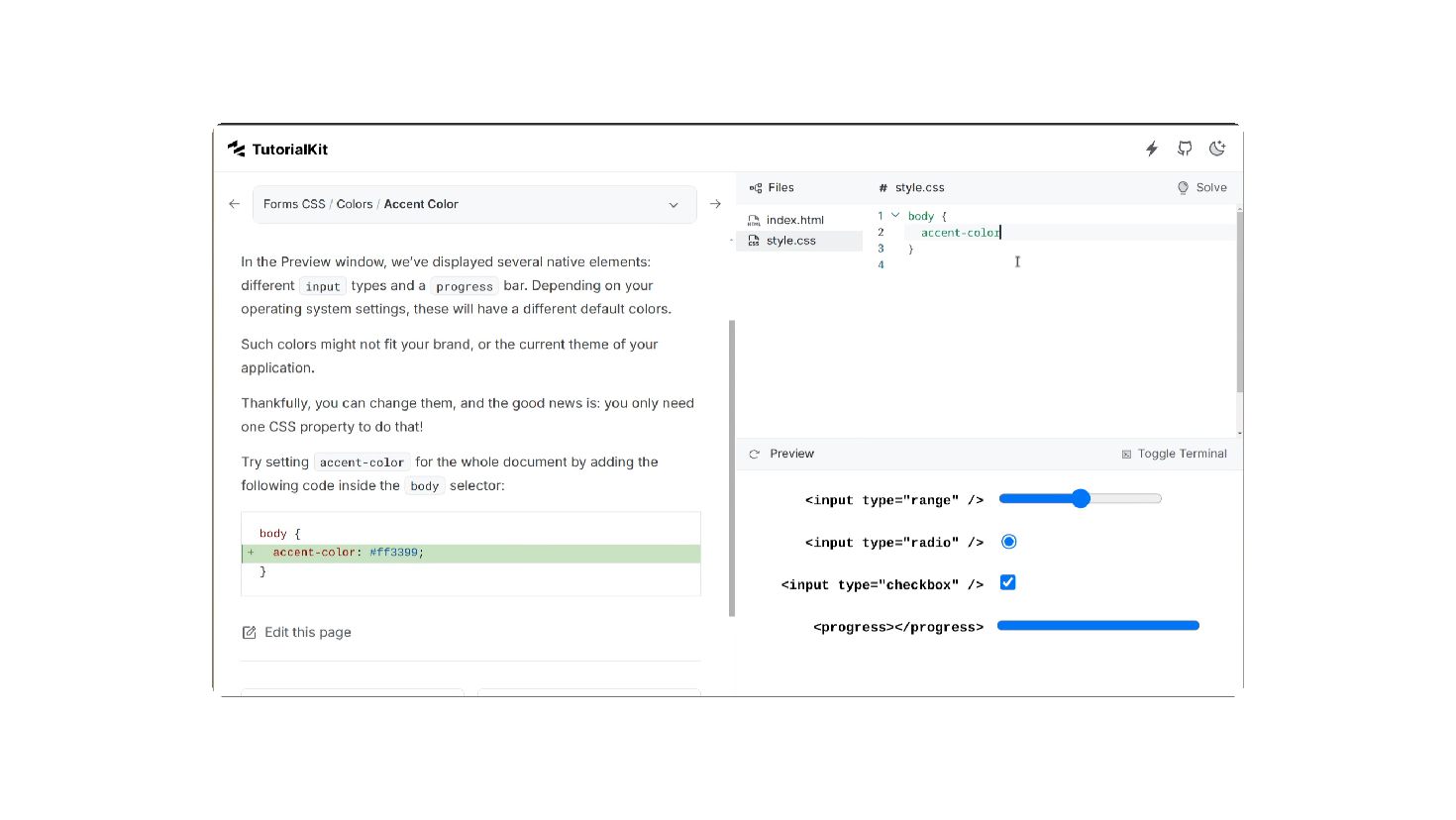This screenshot has height=820, width=1456.
Task: Click Toggle Terminal button
Action: coord(1174,454)
